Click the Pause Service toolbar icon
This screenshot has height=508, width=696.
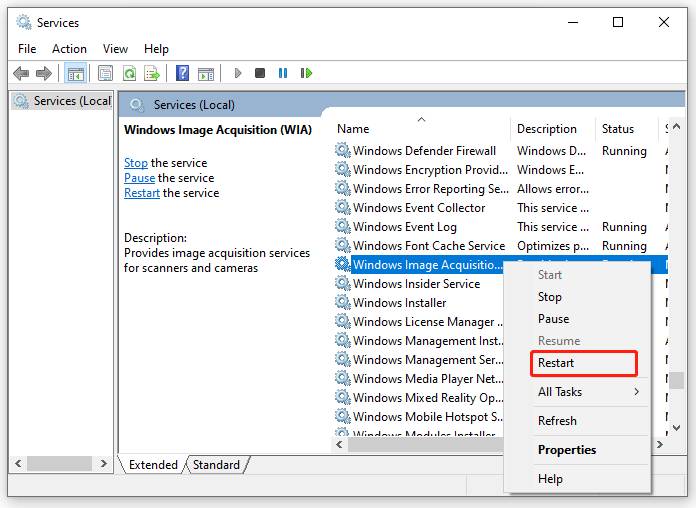coord(283,73)
